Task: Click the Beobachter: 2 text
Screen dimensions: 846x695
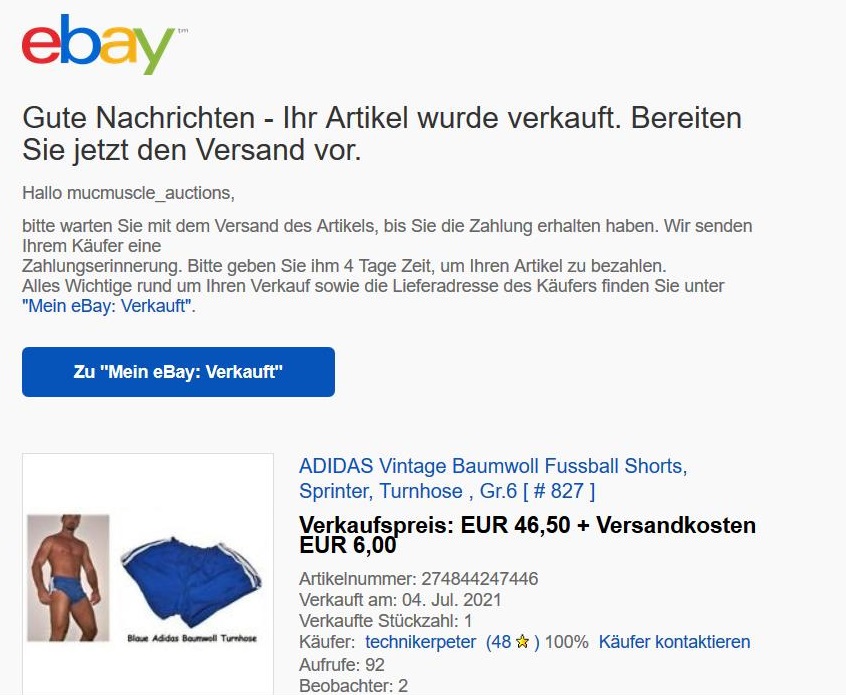Action: tap(353, 685)
